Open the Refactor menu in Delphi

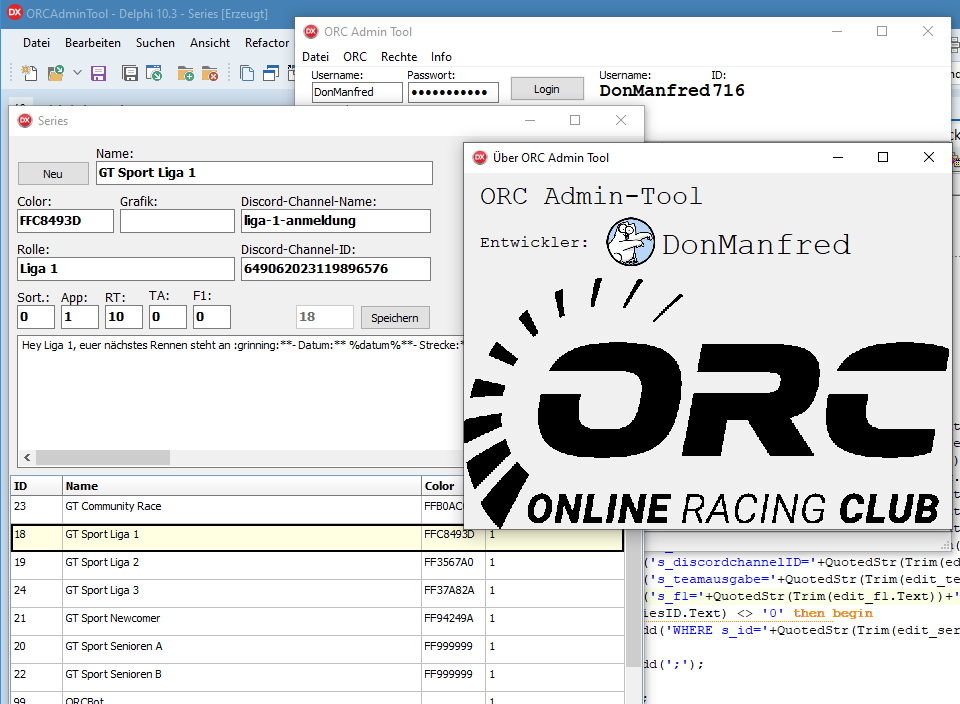click(x=266, y=43)
